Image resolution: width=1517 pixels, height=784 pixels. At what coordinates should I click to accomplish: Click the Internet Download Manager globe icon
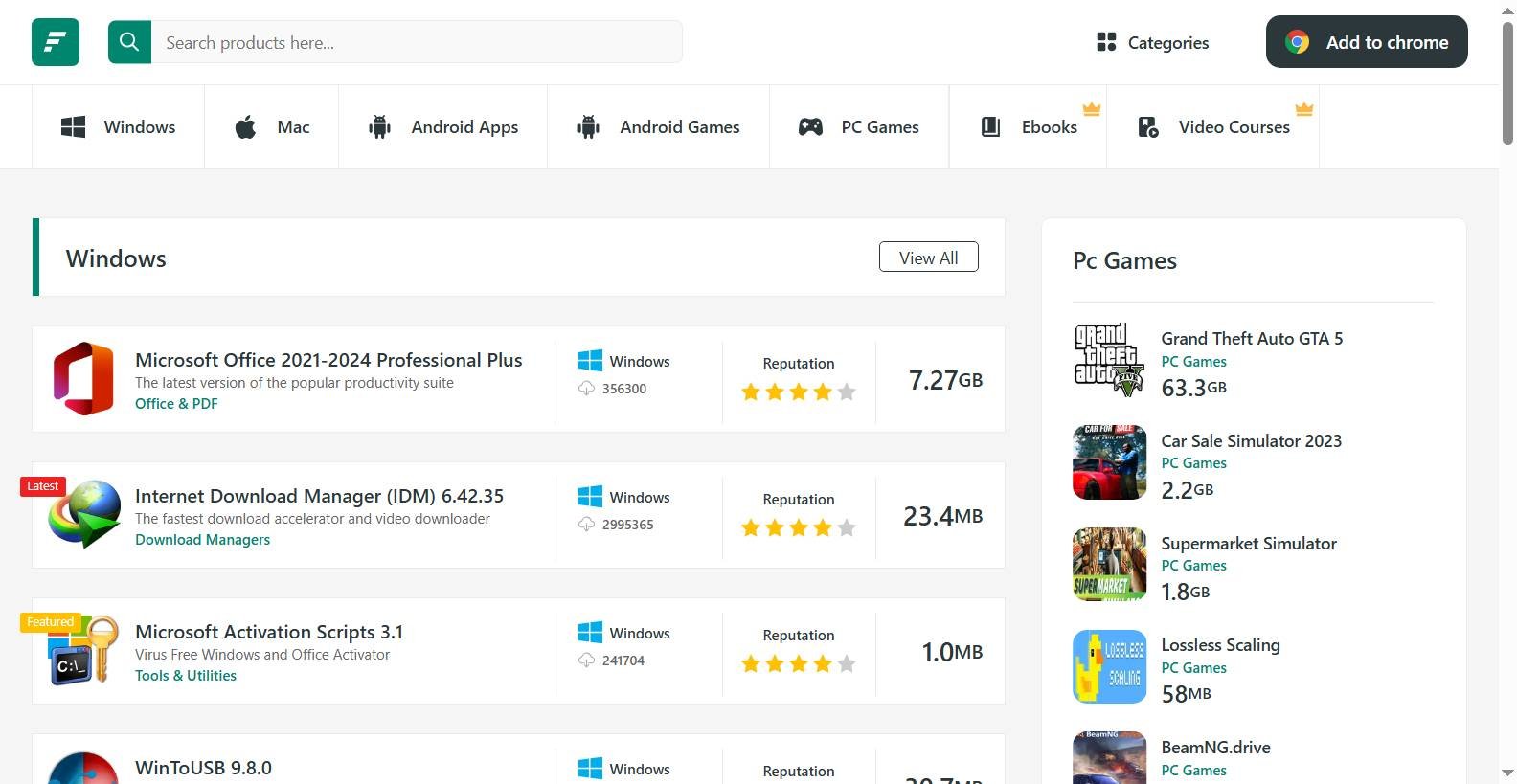click(85, 515)
